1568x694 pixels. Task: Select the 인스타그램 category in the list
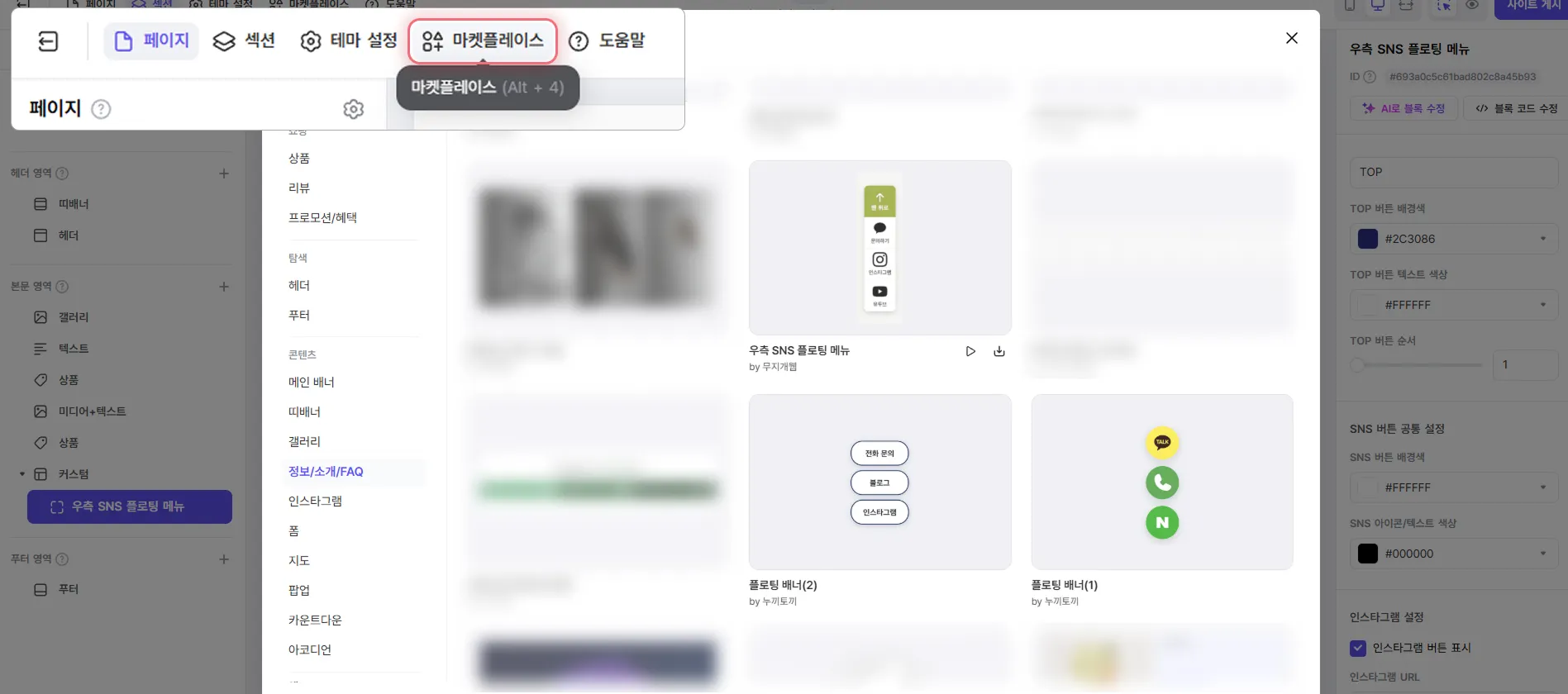click(x=315, y=501)
